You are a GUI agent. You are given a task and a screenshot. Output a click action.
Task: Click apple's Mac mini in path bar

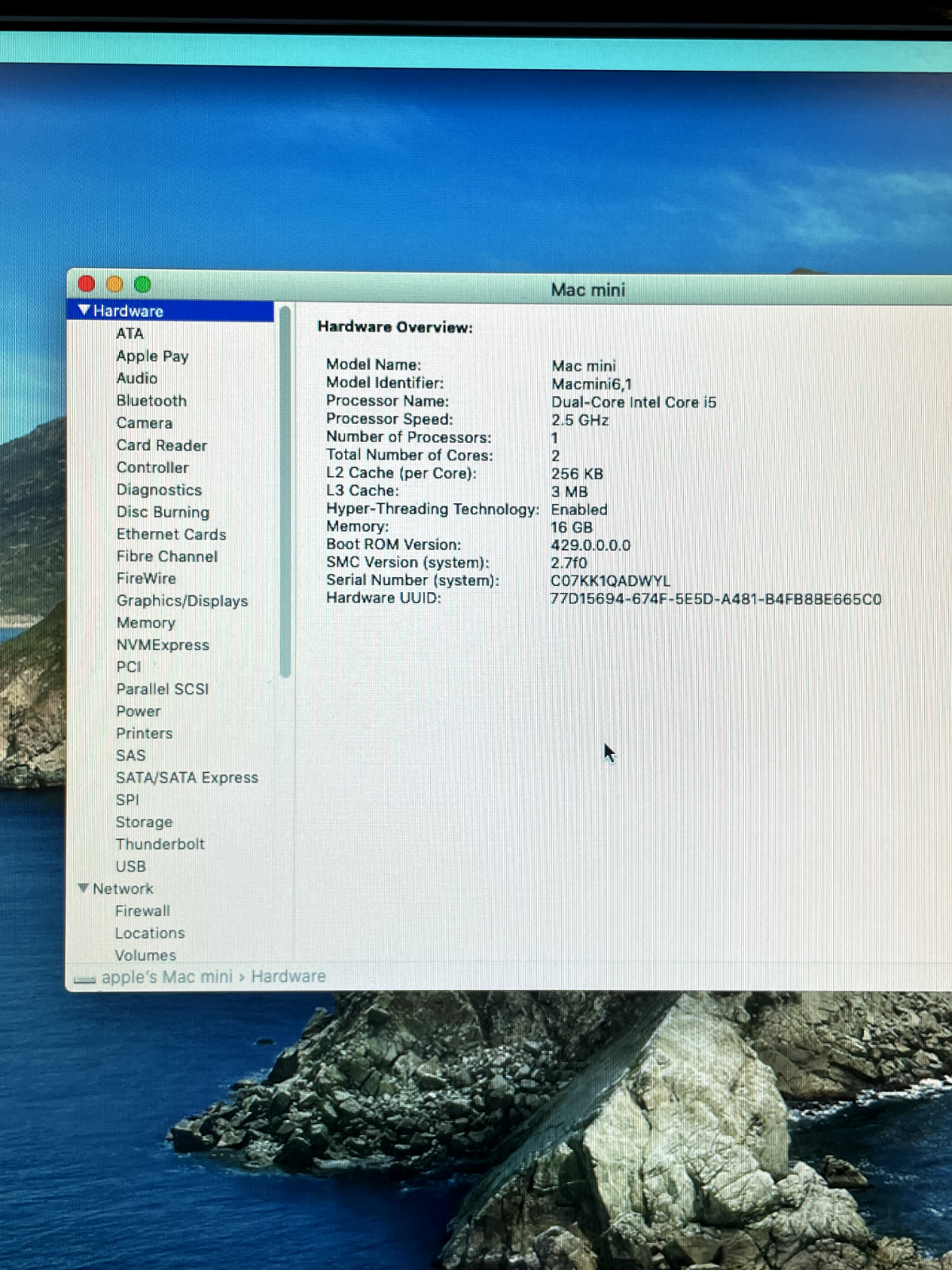click(167, 976)
